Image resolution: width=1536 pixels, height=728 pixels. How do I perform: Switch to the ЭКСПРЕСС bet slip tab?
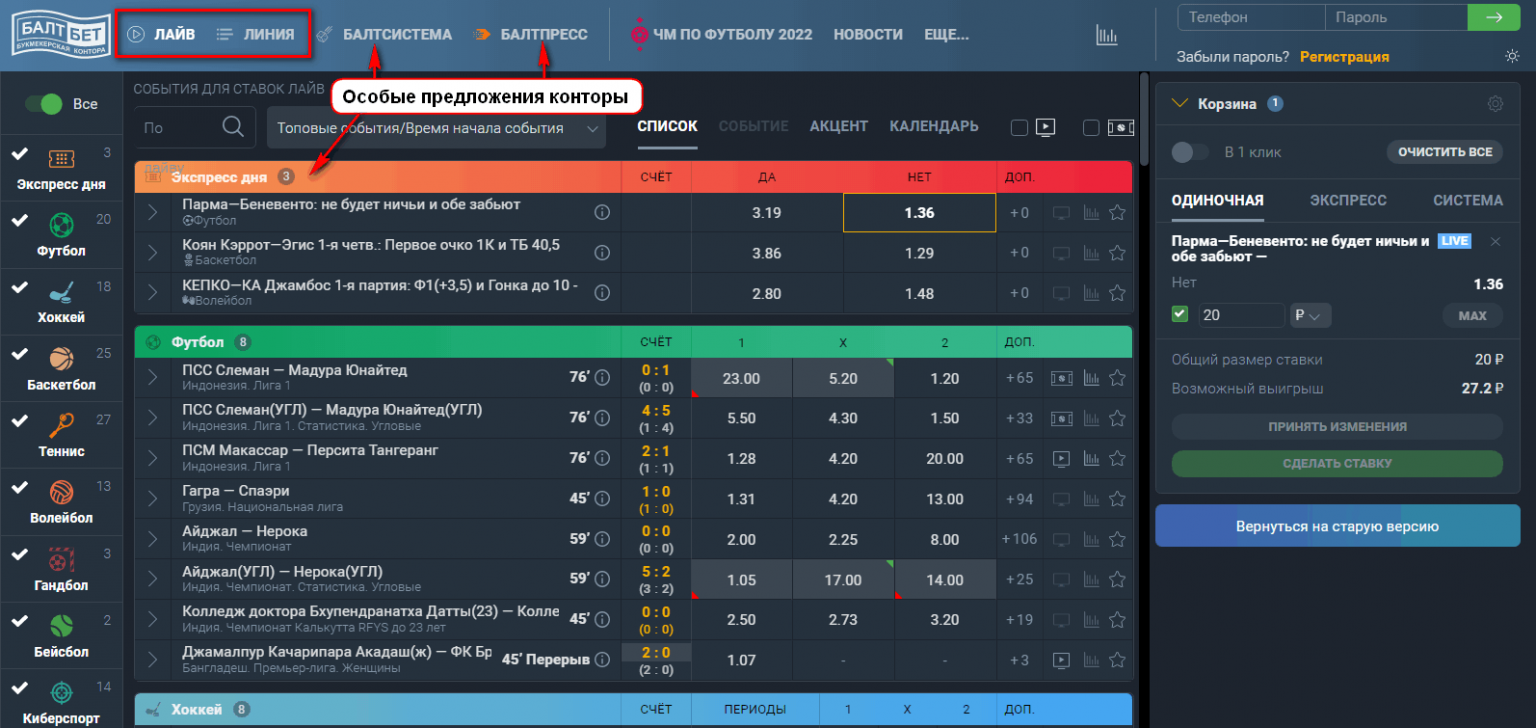(1348, 200)
